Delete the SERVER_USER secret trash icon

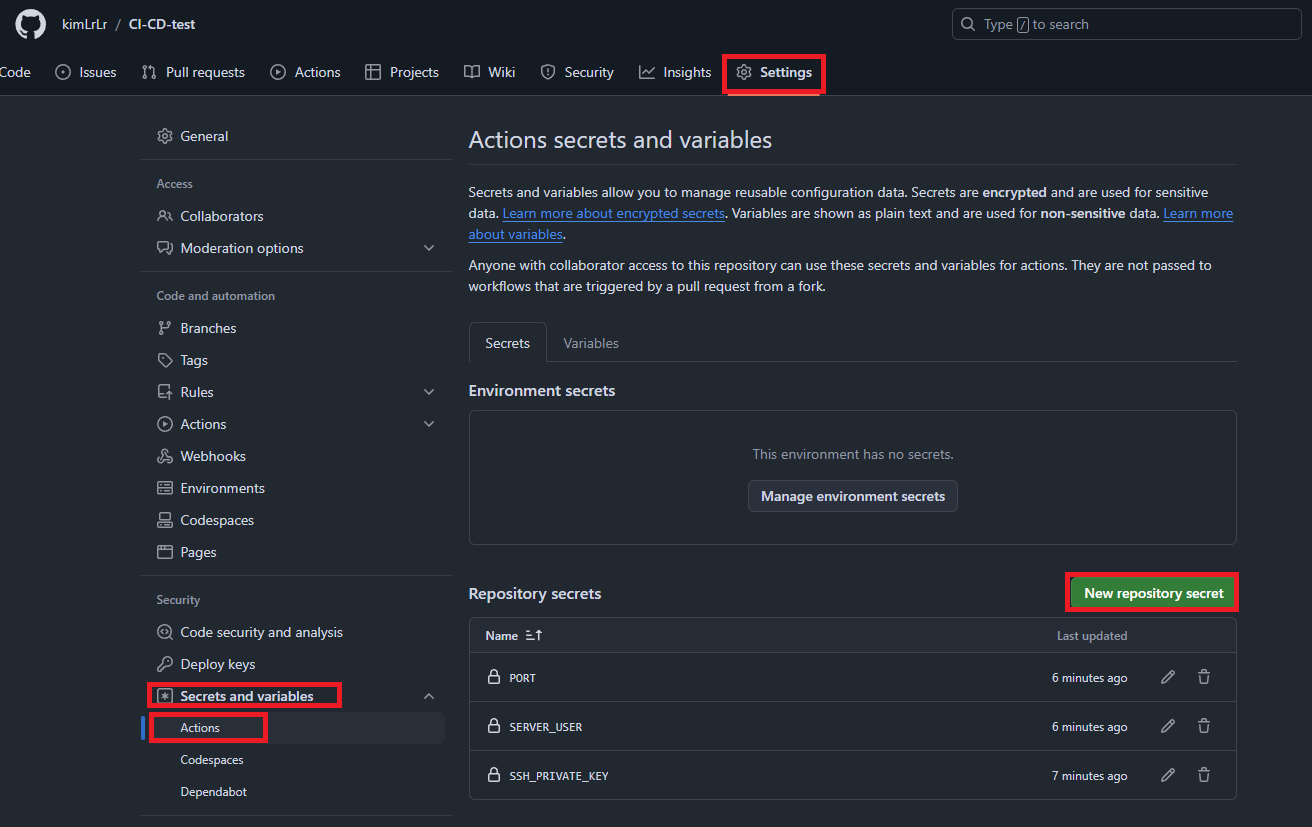coord(1204,726)
